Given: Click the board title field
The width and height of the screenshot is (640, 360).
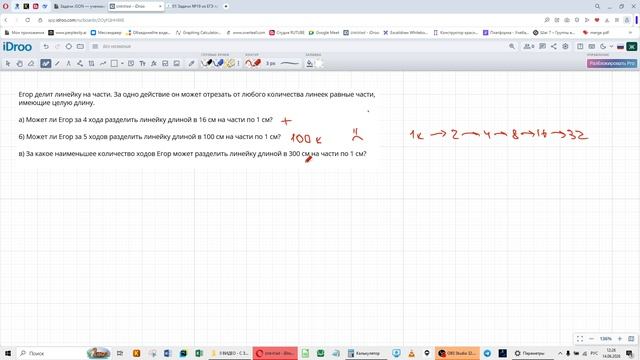Looking at the screenshot, I should click(x=117, y=47).
